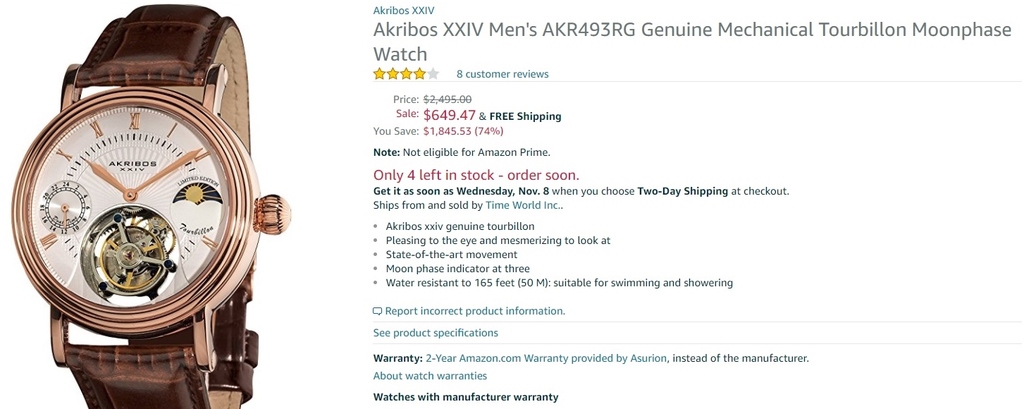Open the Akribos XXIV brand link
This screenshot has height=409, width=1024.
coord(403,10)
